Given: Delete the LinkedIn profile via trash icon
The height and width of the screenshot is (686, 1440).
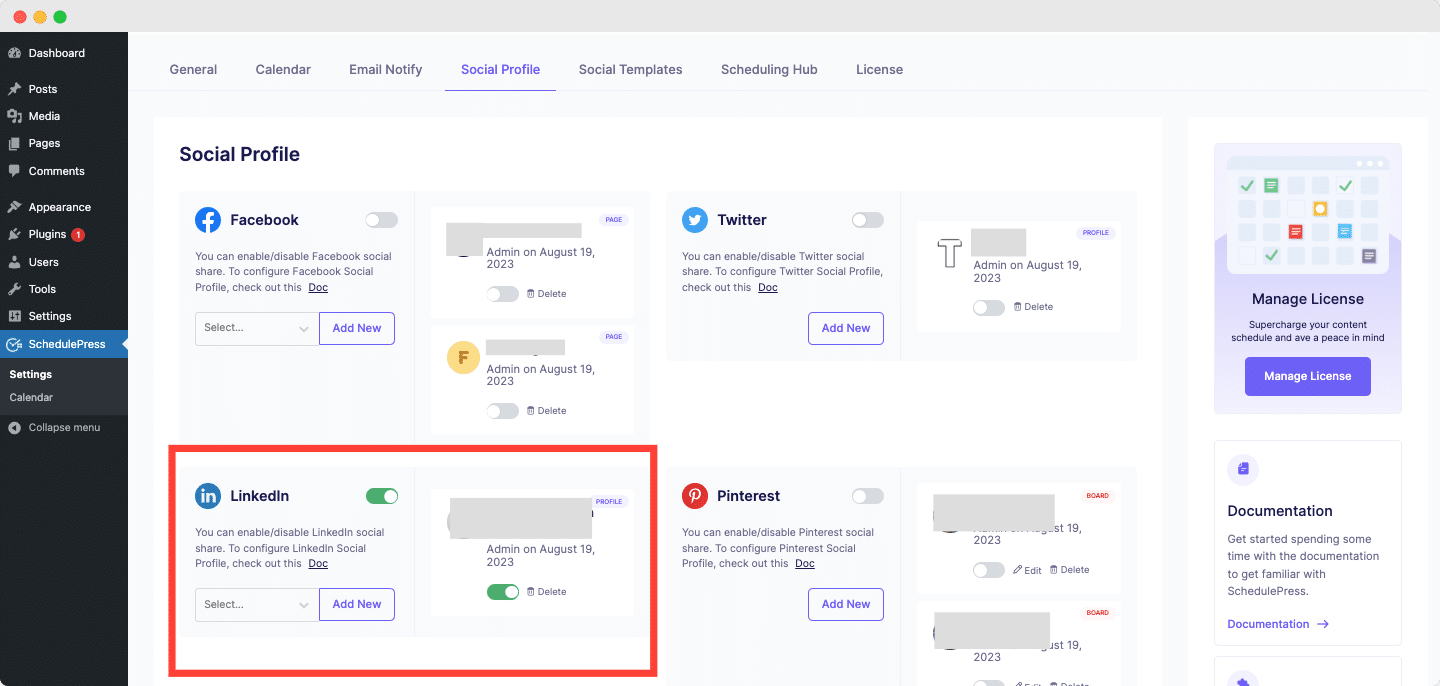Looking at the screenshot, I should [x=531, y=592].
